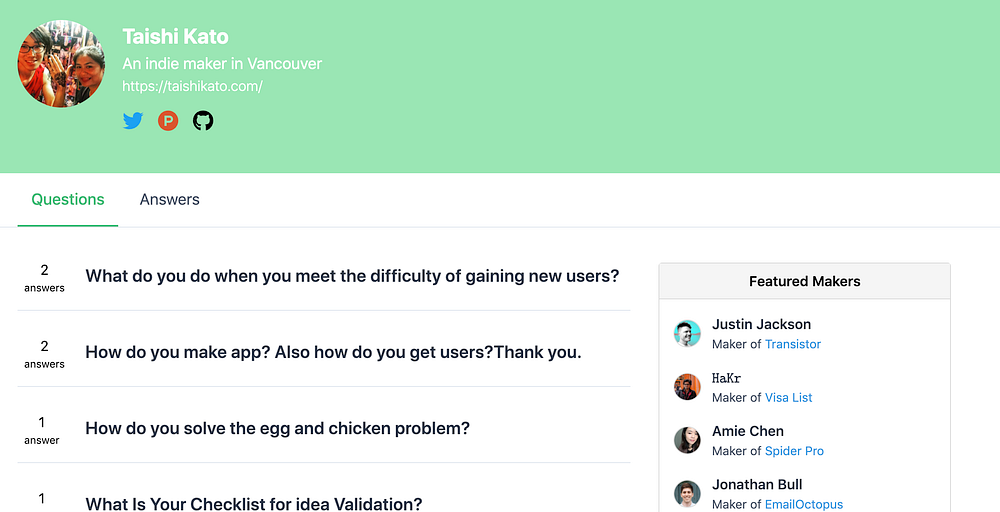
Task: Open the idea validation checklist question
Action: tap(254, 503)
